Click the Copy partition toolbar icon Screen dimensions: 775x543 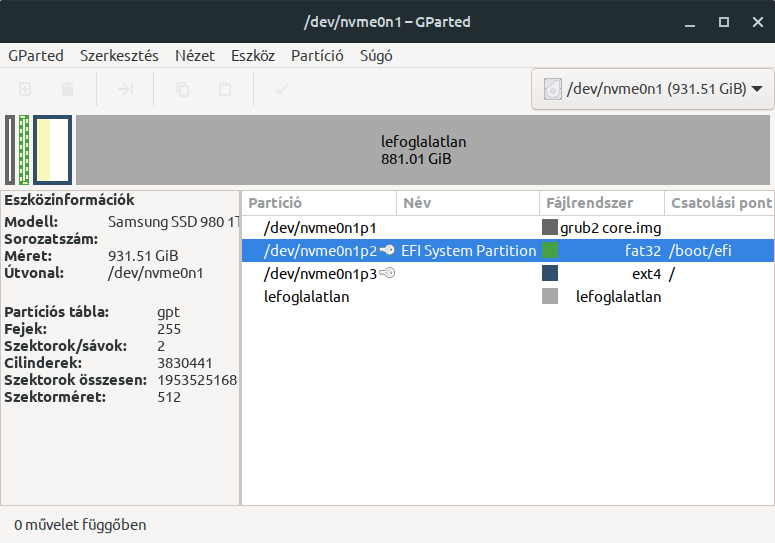[182, 89]
